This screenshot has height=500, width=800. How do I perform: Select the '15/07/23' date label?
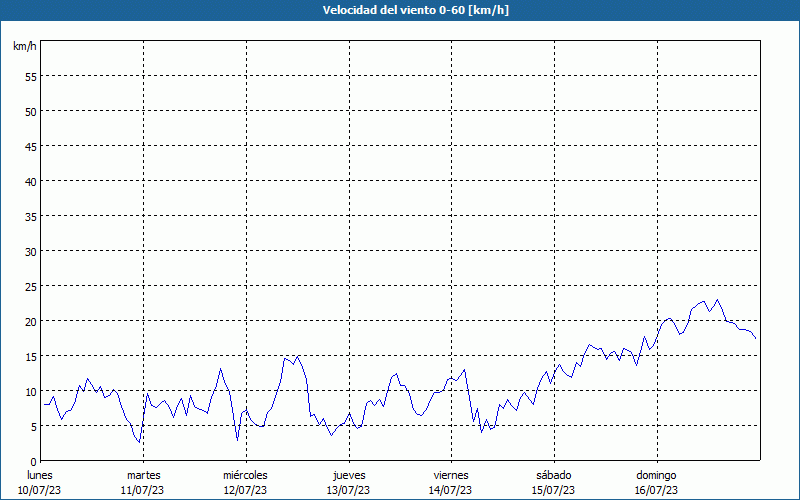(x=553, y=490)
